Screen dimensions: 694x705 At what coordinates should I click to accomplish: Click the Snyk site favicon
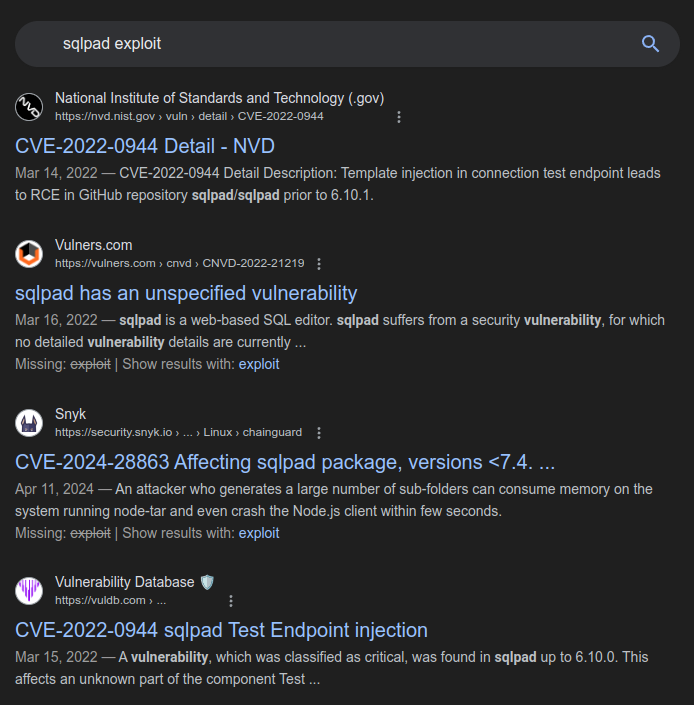[29, 423]
